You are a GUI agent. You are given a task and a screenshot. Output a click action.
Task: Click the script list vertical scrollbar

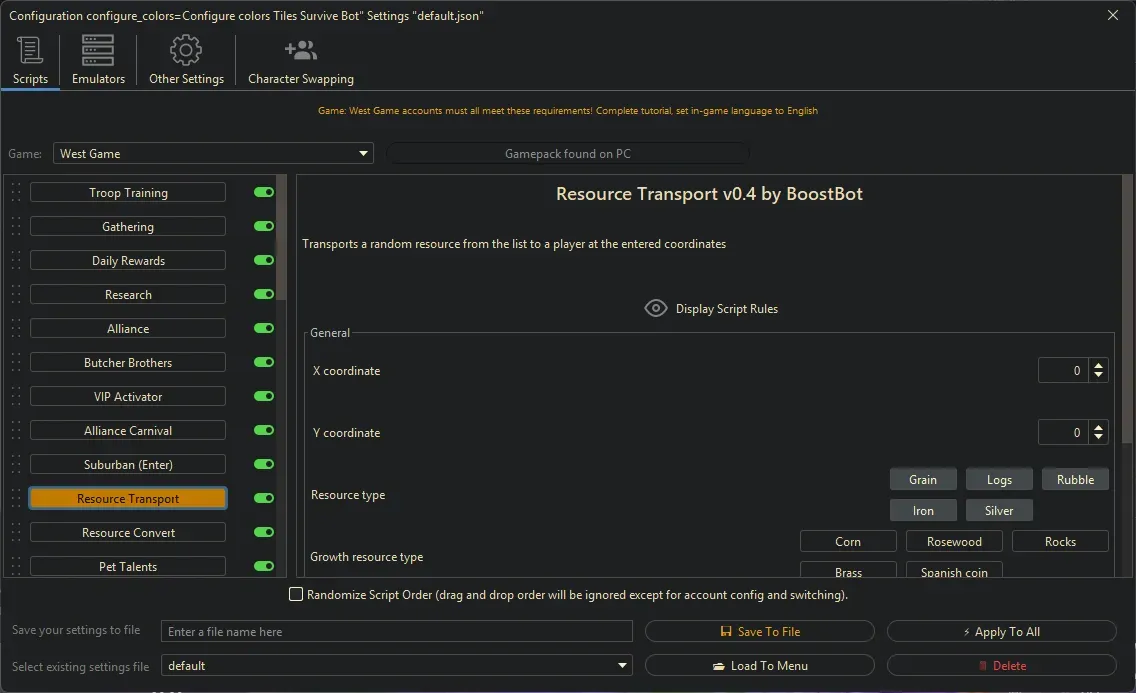point(281,240)
